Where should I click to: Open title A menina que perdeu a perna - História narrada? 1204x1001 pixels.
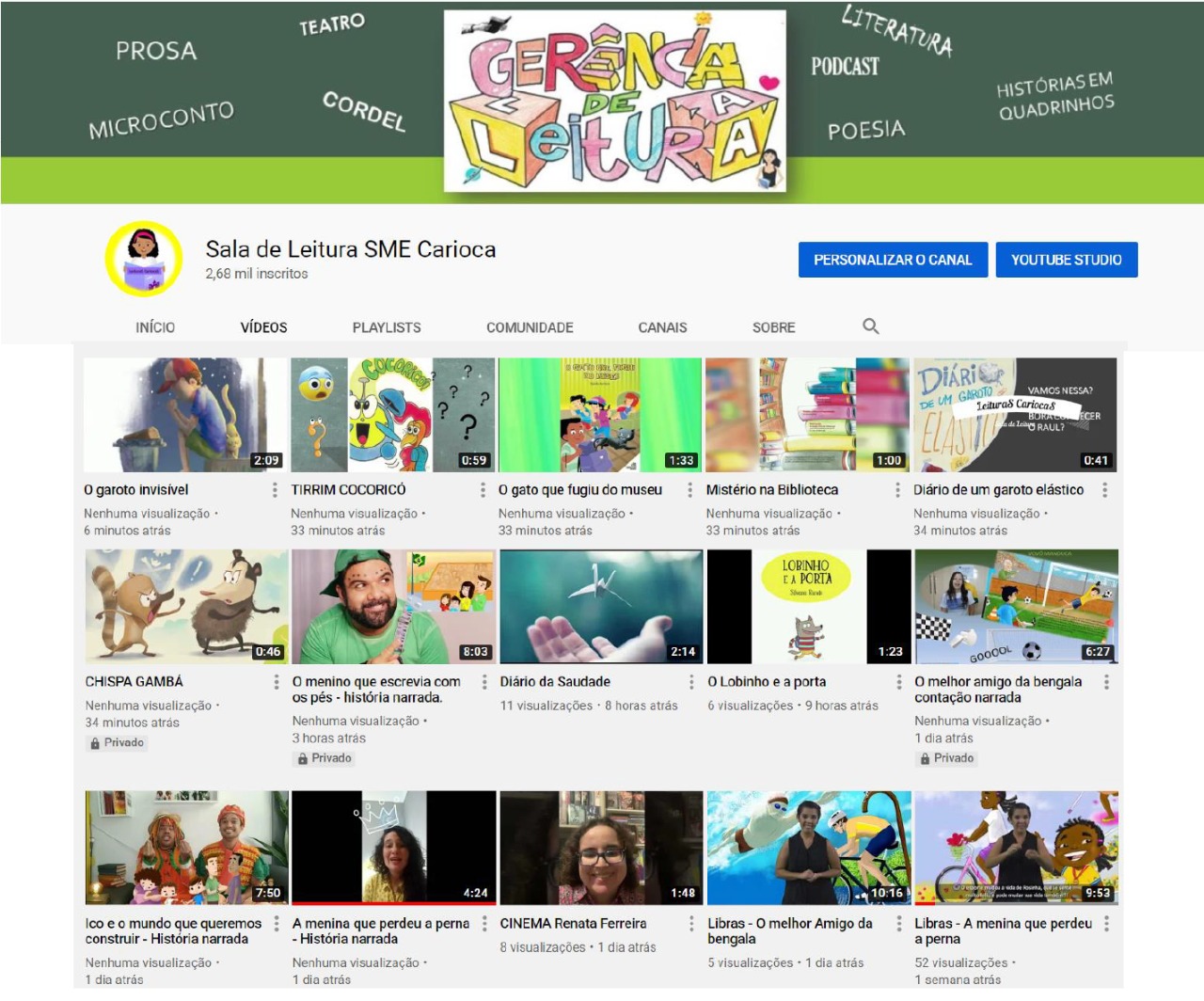[x=381, y=931]
